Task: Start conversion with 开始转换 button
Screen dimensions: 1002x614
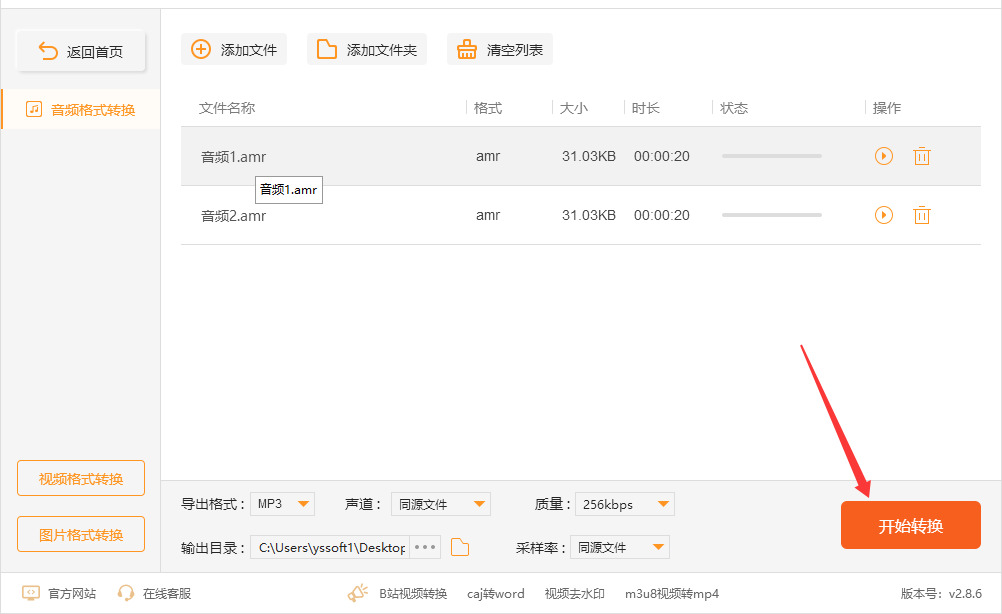Action: (x=911, y=525)
